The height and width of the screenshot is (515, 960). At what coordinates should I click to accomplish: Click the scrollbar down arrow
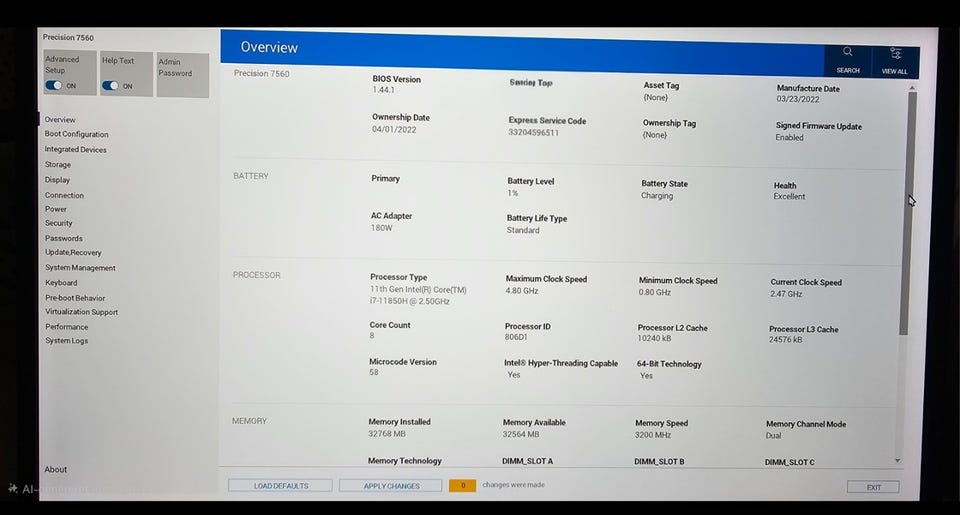click(x=898, y=460)
